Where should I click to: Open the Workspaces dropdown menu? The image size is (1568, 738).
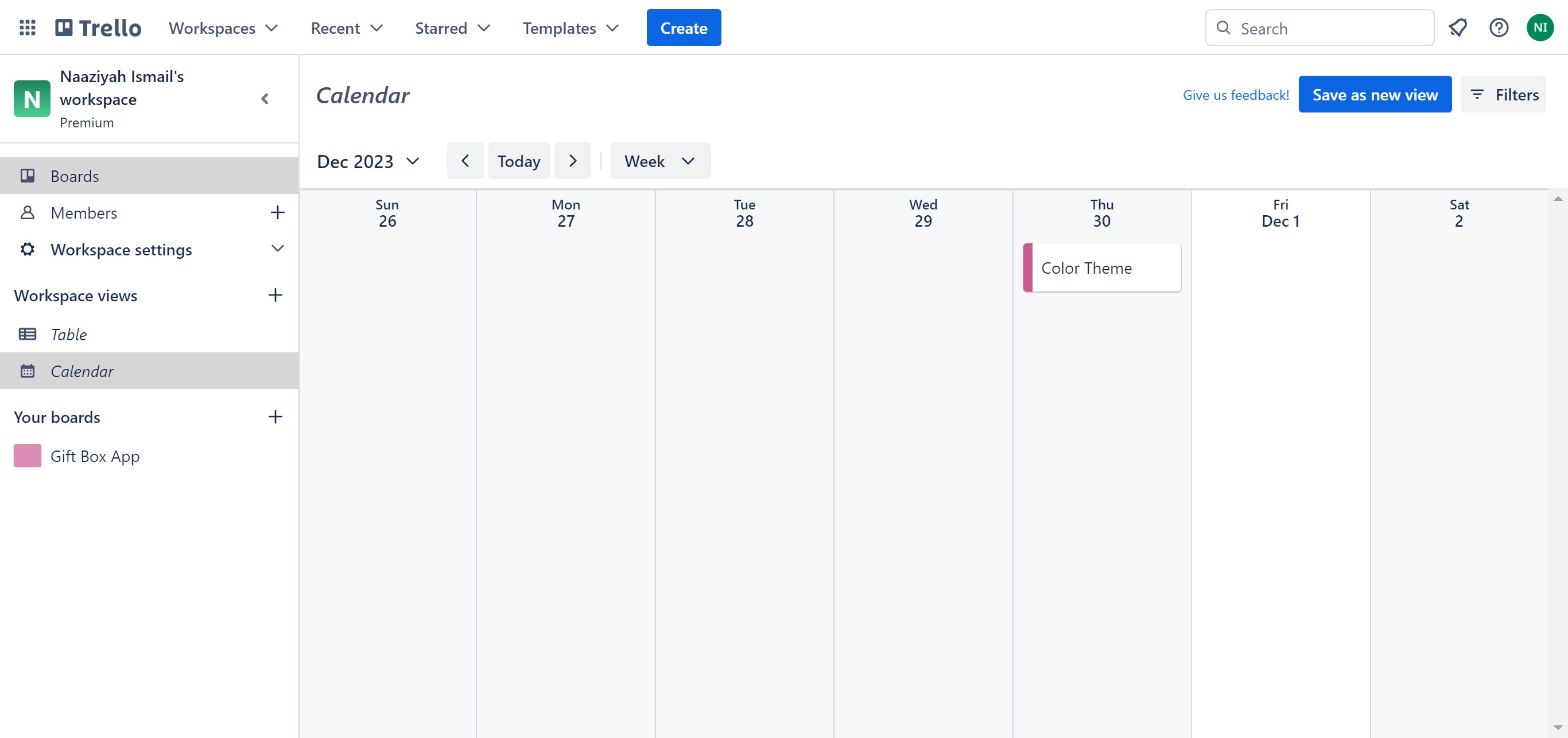point(223,28)
